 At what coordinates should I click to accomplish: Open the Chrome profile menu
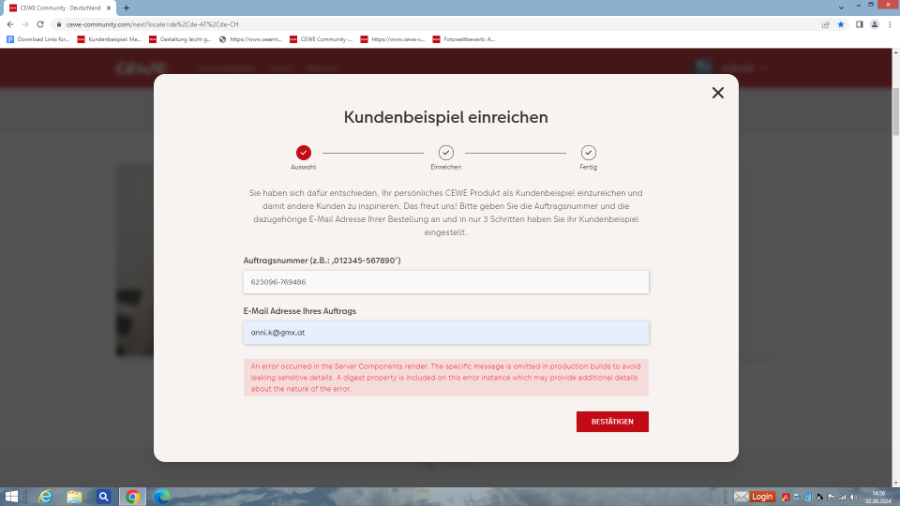click(x=875, y=24)
